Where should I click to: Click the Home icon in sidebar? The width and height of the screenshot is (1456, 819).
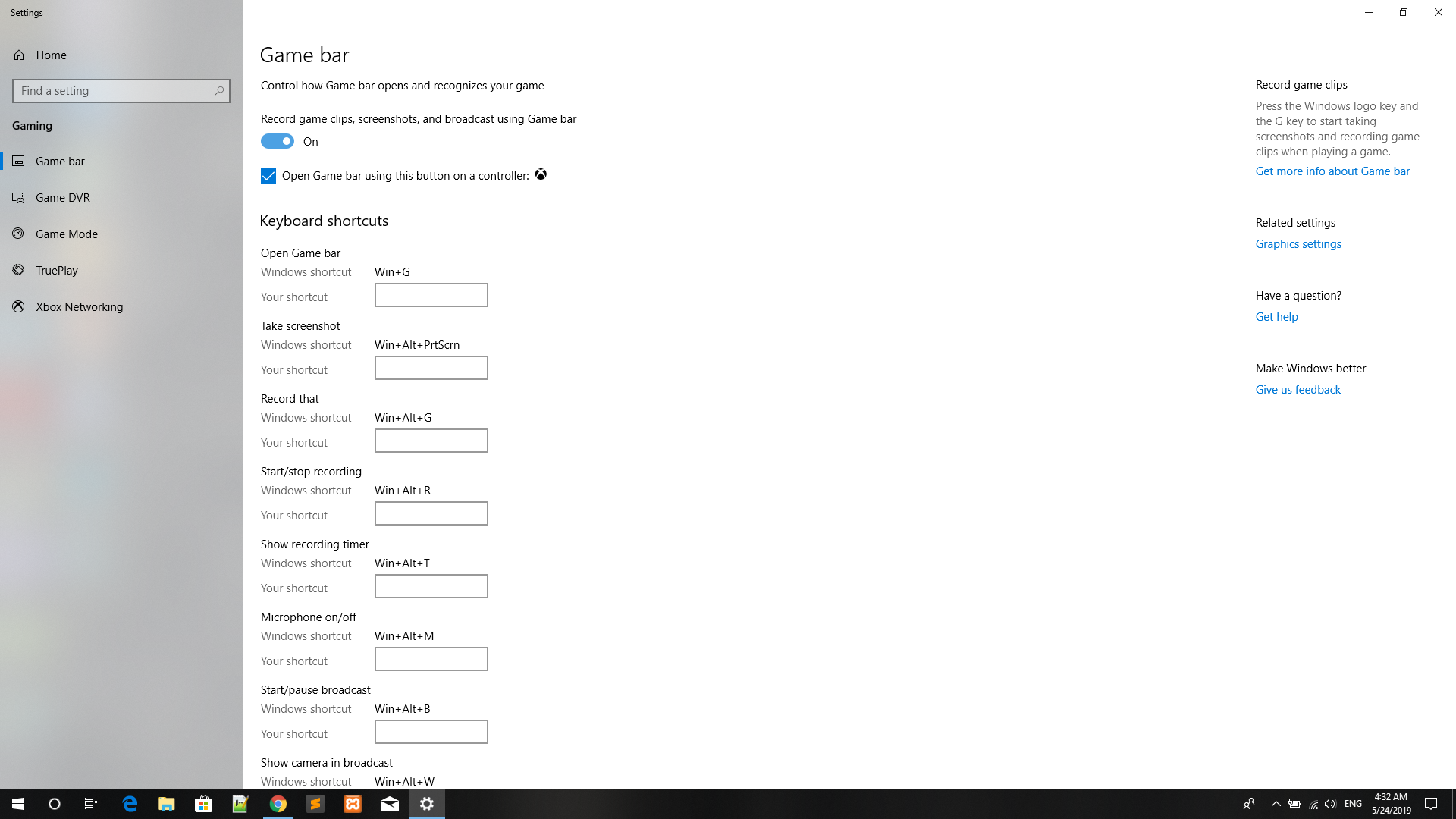[19, 55]
